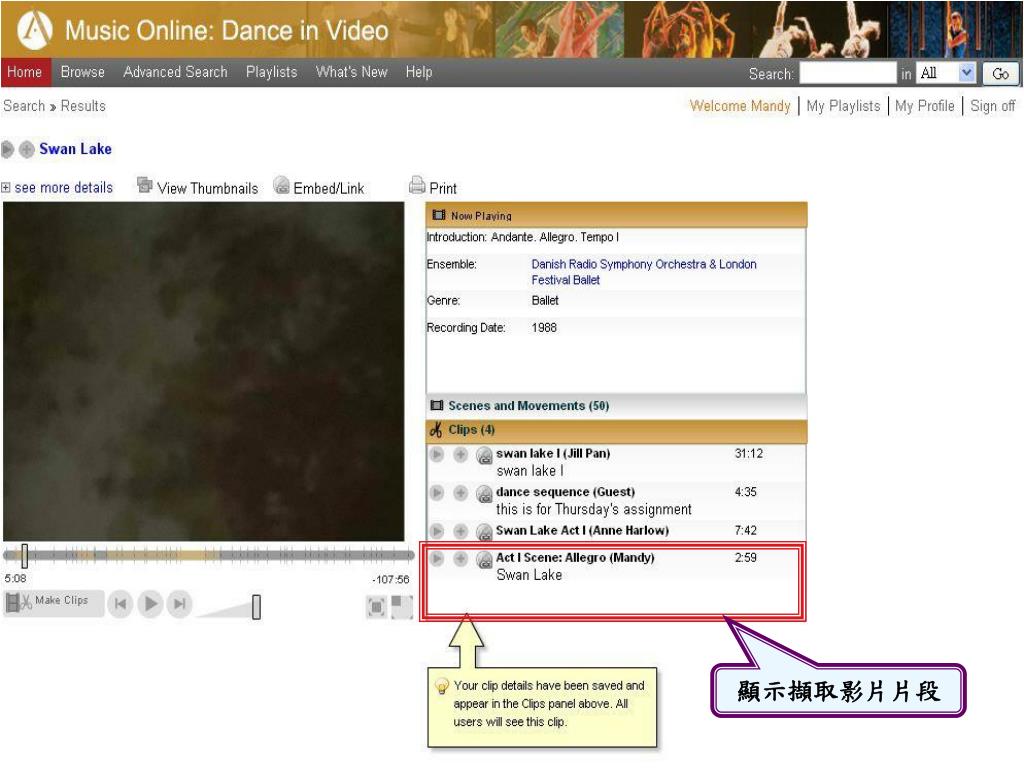Click the volume slider handle

pyautogui.click(x=257, y=607)
